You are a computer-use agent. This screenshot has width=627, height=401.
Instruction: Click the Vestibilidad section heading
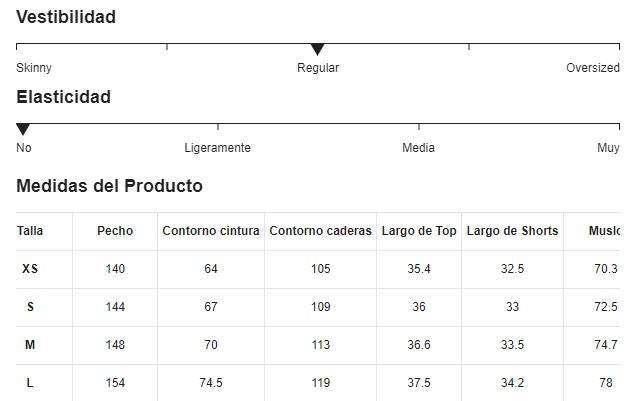(x=66, y=17)
